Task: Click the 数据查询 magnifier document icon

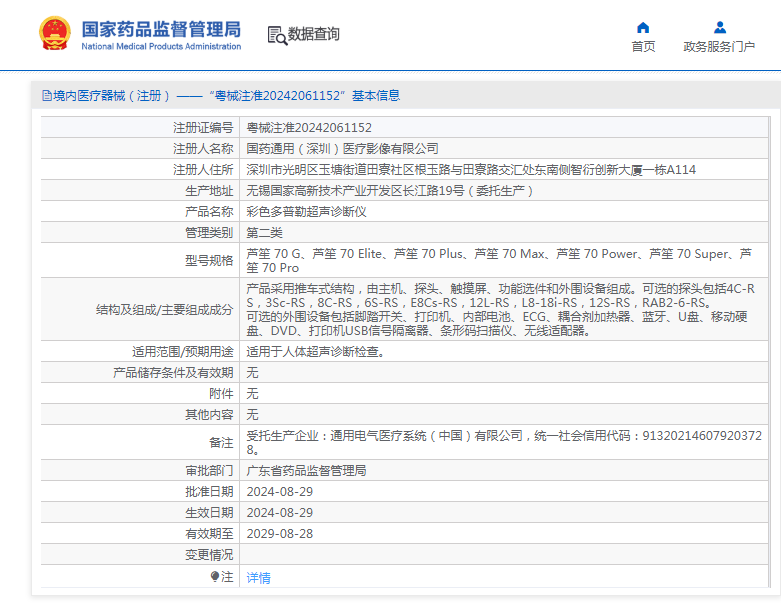Action: 276,35
